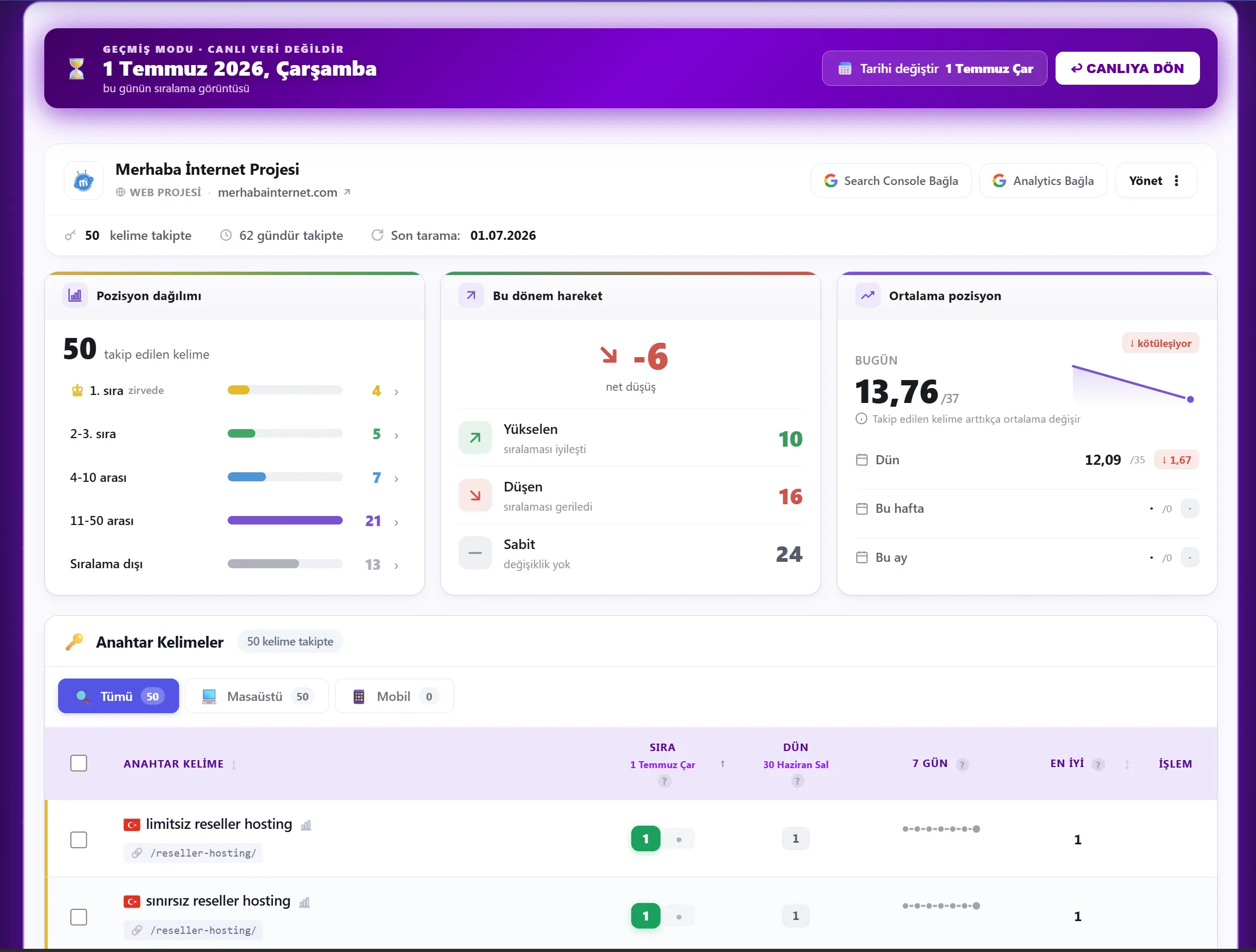Open external link arrow beside merhabainternet.com
The width and height of the screenshot is (1256, 952).
(x=347, y=192)
